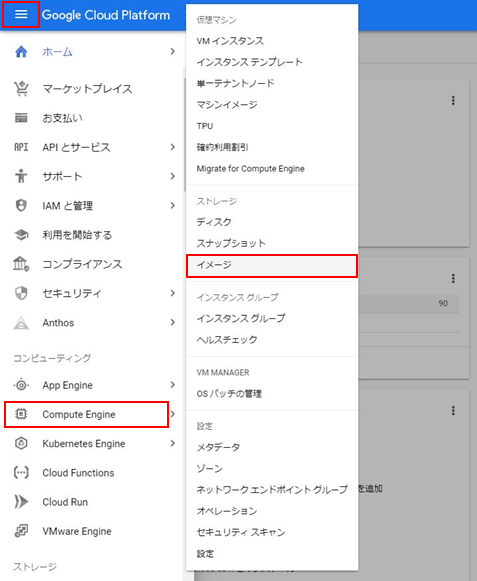Select TPU in the submenu
Image resolution: width=477 pixels, height=581 pixels.
272,126
